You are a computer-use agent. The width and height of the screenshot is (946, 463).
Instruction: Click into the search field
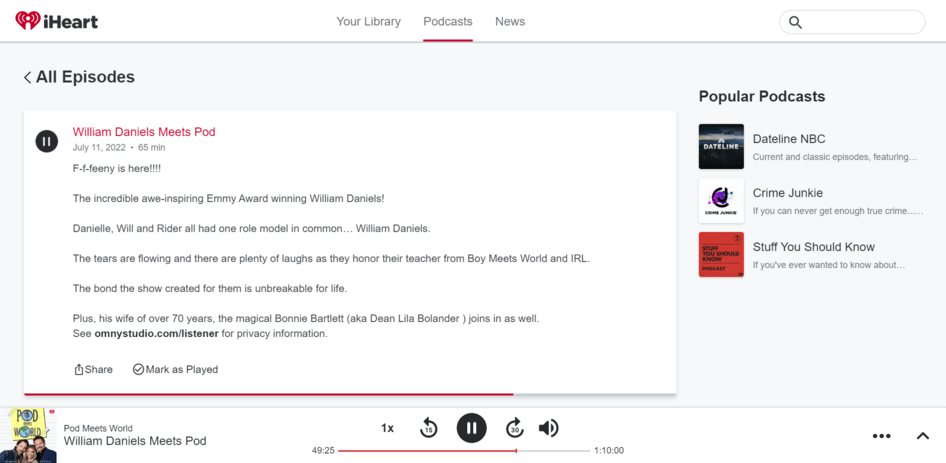point(852,22)
